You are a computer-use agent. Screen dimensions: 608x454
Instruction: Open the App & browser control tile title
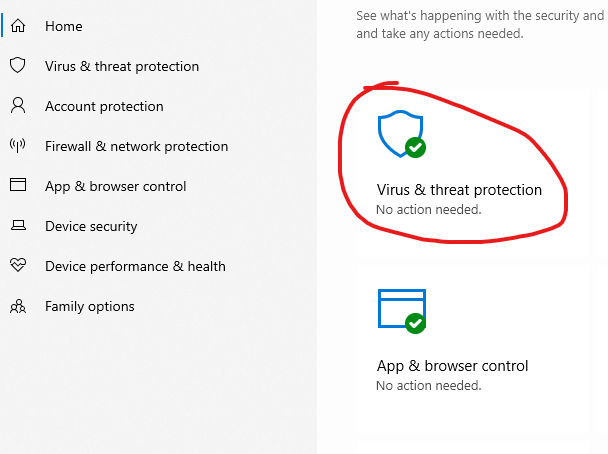tap(453, 366)
